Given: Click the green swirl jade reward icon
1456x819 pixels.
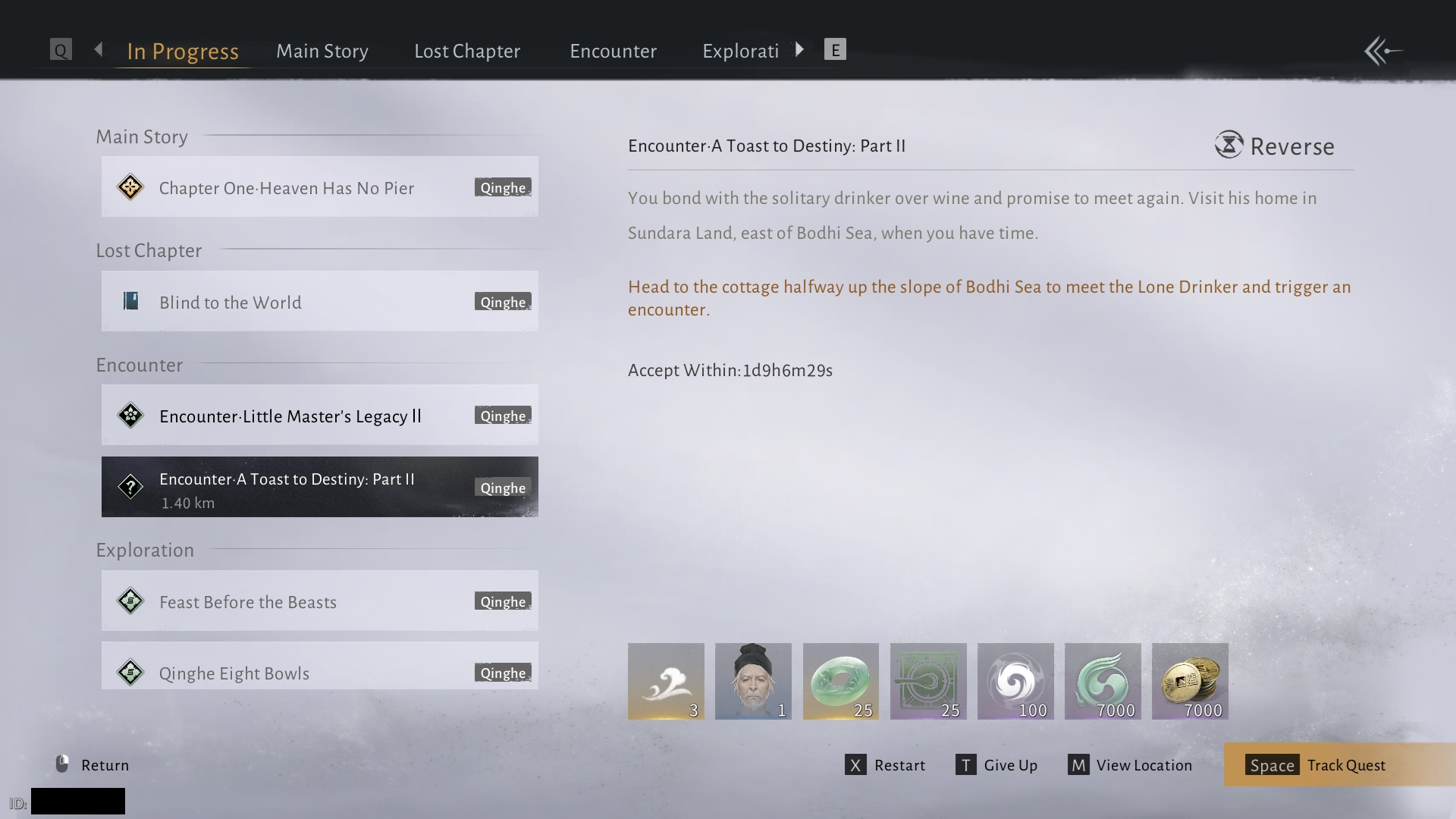Looking at the screenshot, I should click(1102, 680).
